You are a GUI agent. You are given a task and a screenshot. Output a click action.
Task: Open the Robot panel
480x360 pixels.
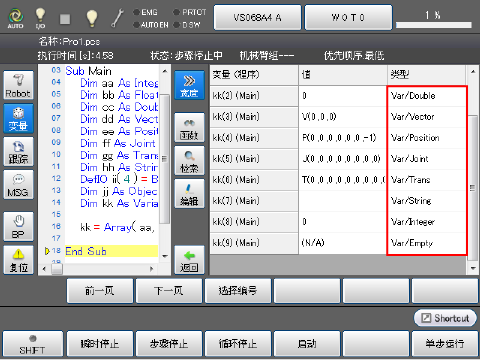point(18,85)
